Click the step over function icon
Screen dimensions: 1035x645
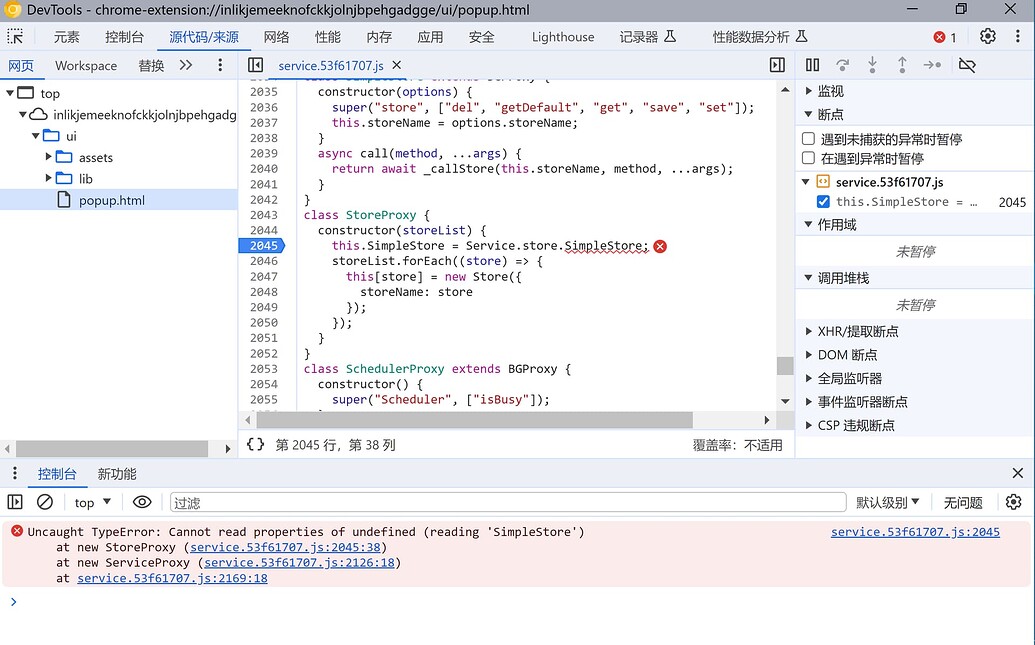click(x=842, y=65)
